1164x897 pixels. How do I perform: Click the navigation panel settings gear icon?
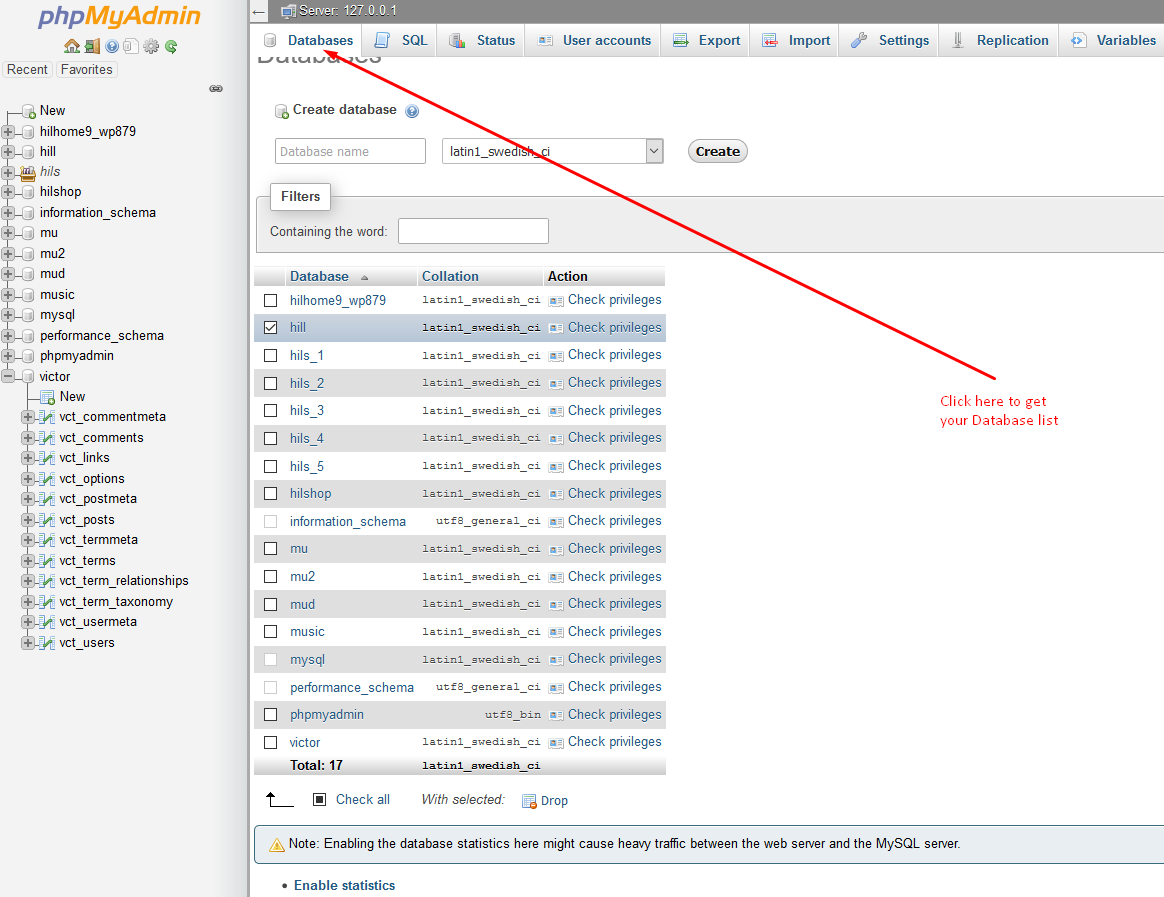click(x=151, y=46)
